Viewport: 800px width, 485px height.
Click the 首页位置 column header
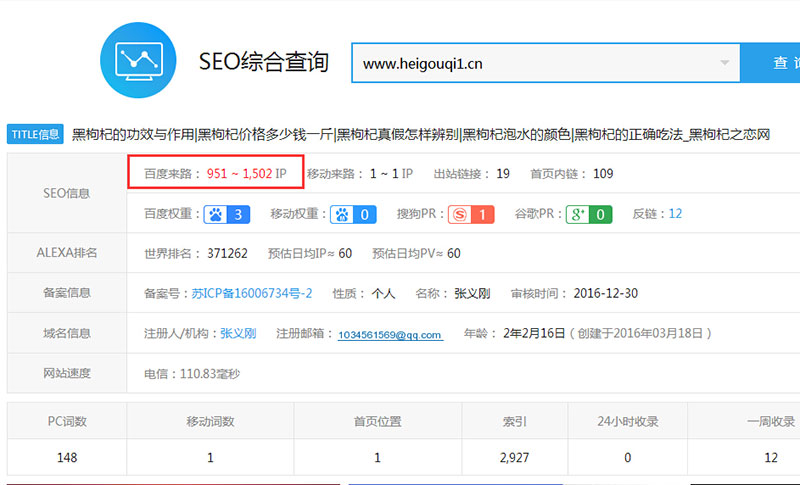tap(378, 421)
